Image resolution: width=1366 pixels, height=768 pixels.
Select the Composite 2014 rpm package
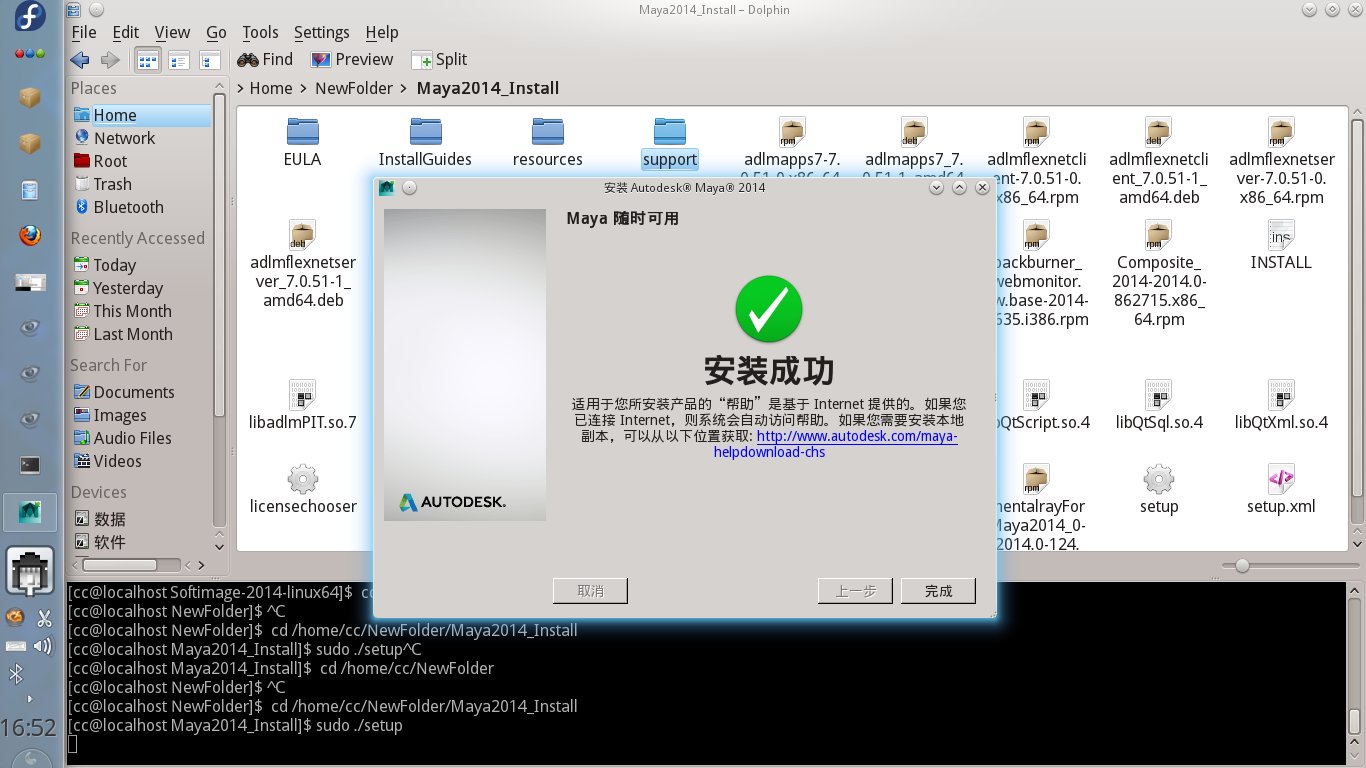pyautogui.click(x=1159, y=273)
